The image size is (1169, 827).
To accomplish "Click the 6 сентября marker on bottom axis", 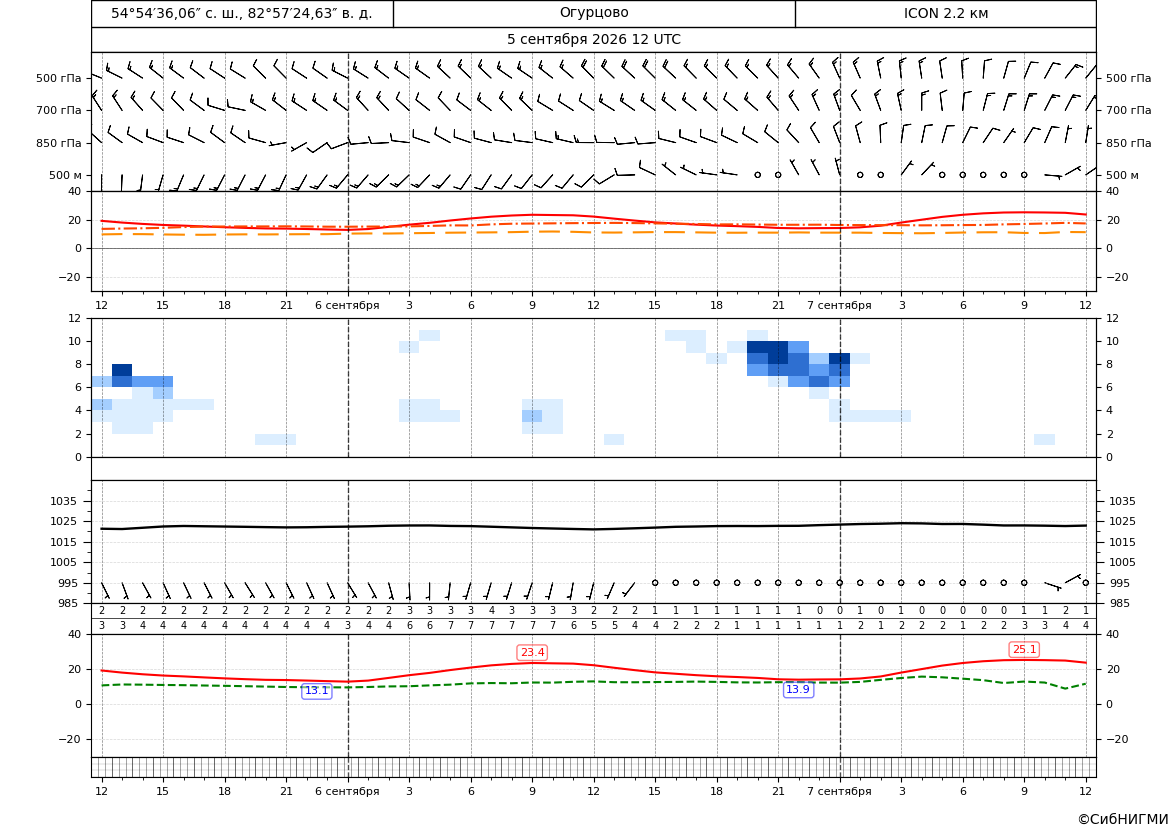I will 347,791.
